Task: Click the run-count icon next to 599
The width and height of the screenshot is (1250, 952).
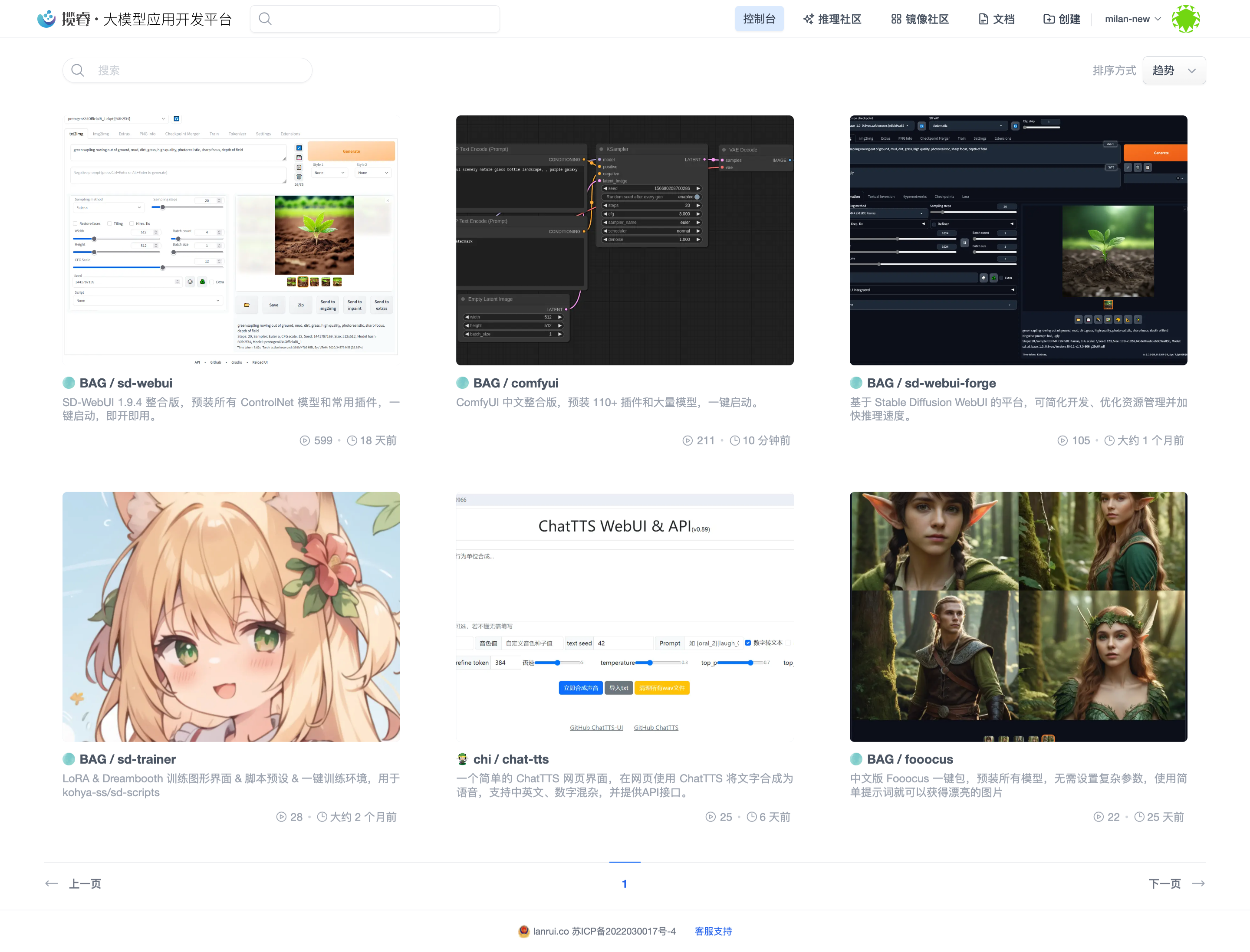Action: coord(305,441)
